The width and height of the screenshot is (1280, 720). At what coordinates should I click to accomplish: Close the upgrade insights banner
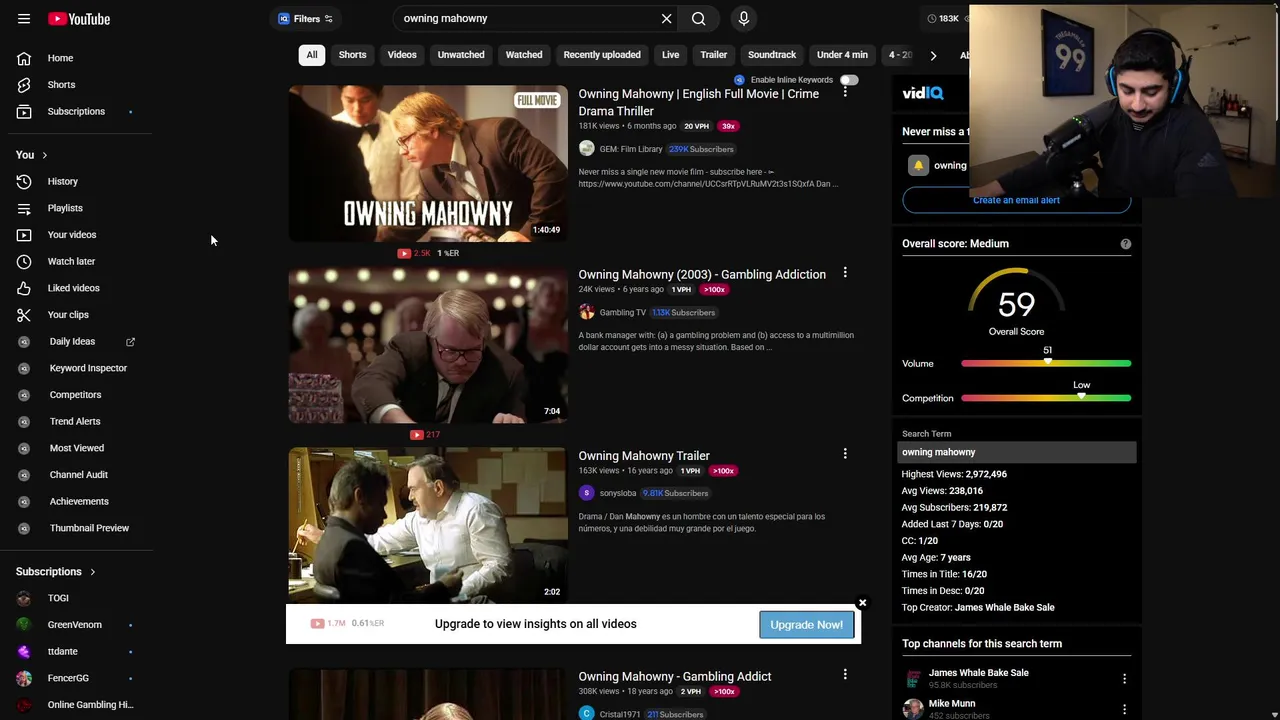[862, 603]
